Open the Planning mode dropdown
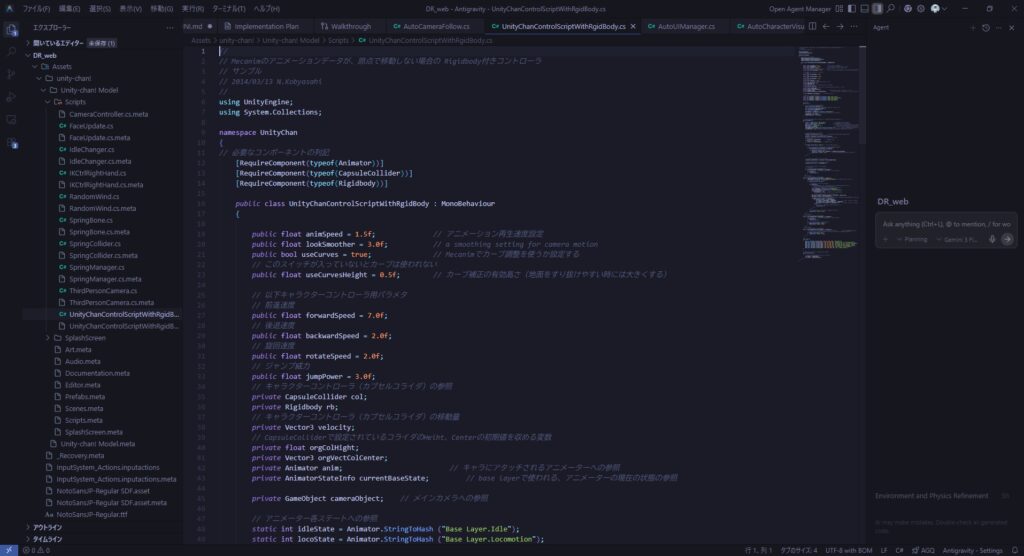Image resolution: width=1024 pixels, height=556 pixels. (x=915, y=240)
